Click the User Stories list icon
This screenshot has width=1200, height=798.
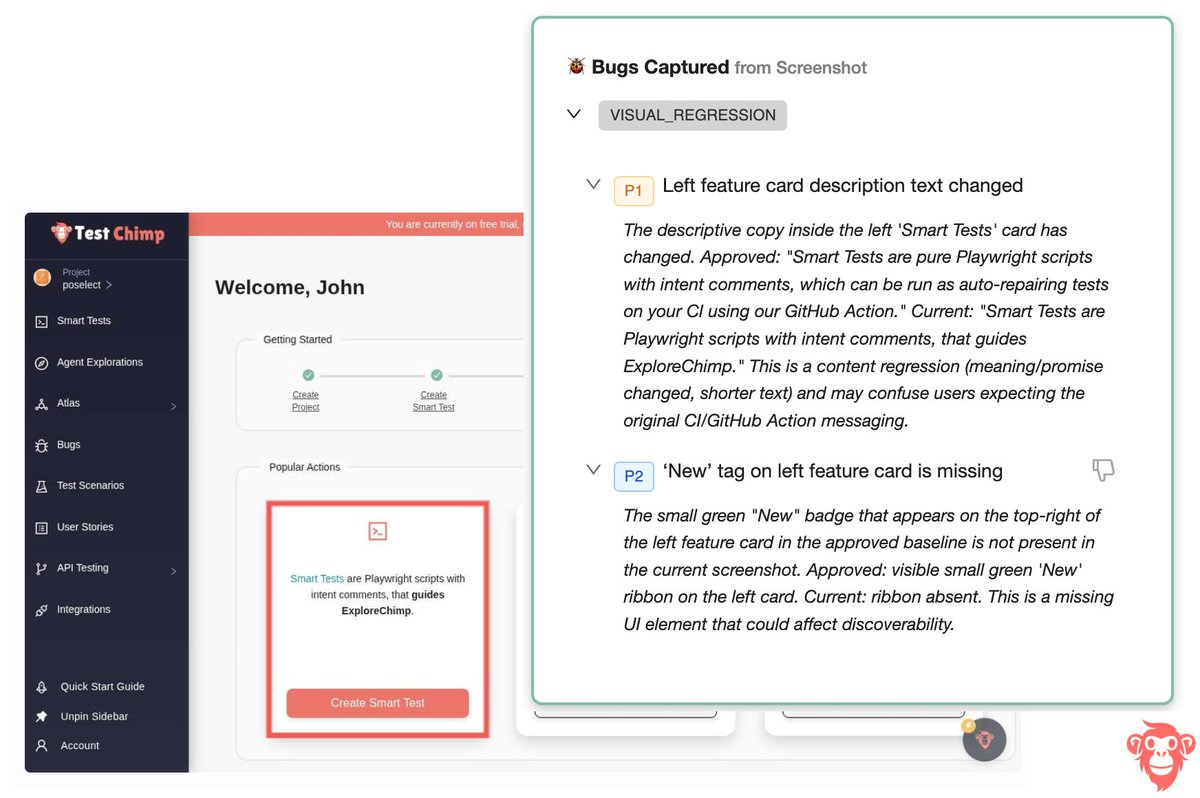coord(41,528)
